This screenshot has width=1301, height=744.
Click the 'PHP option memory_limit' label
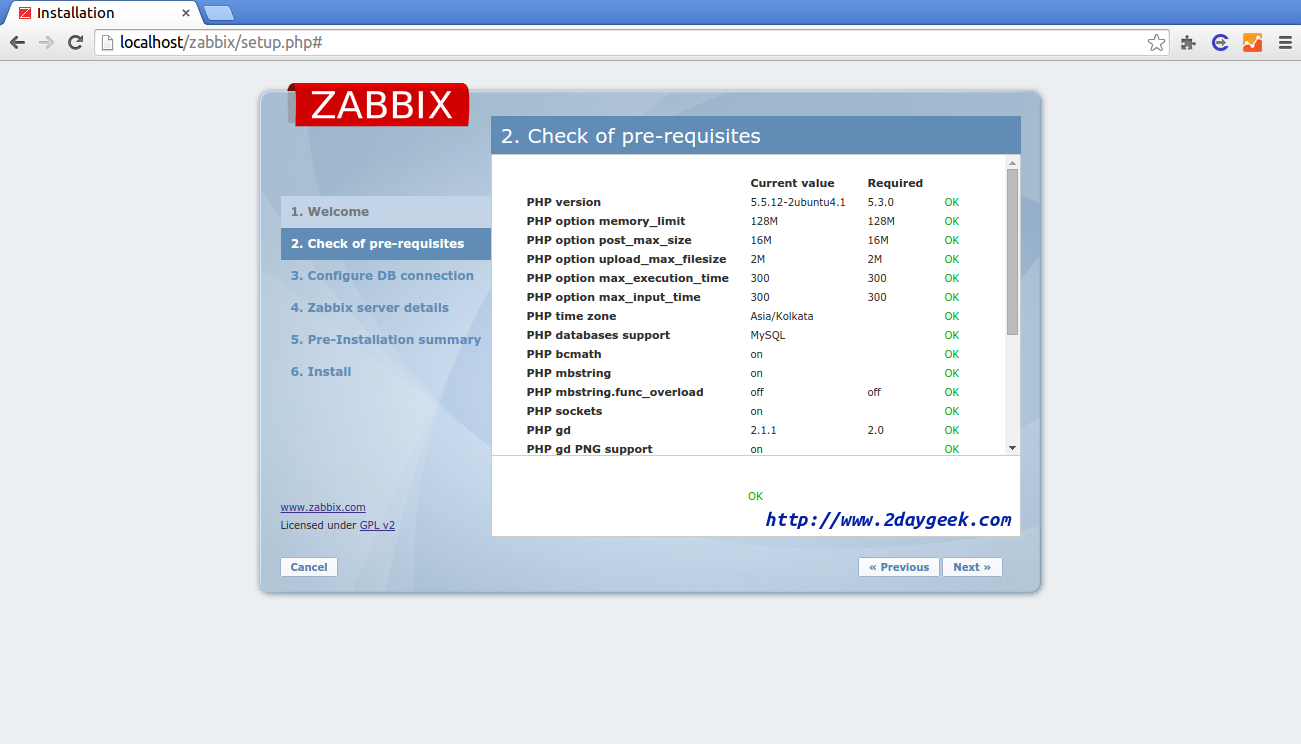click(606, 221)
